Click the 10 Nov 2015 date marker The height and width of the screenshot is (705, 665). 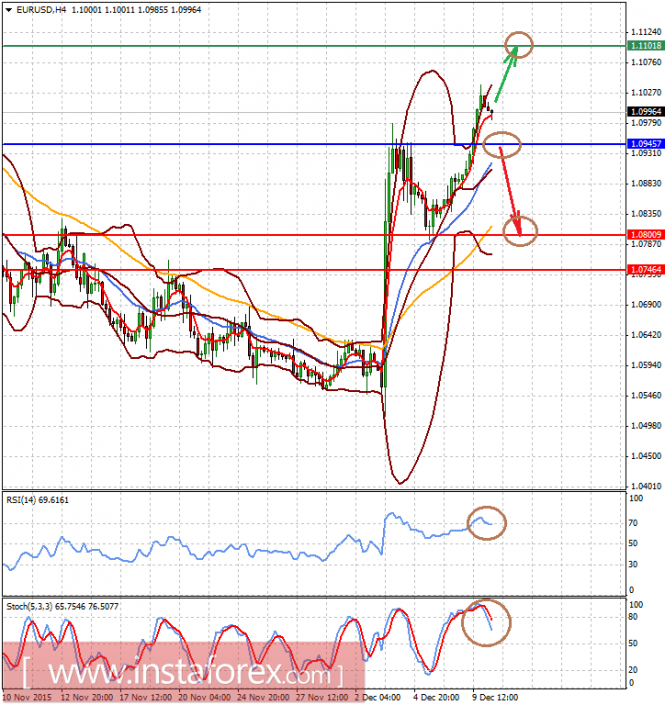27,697
